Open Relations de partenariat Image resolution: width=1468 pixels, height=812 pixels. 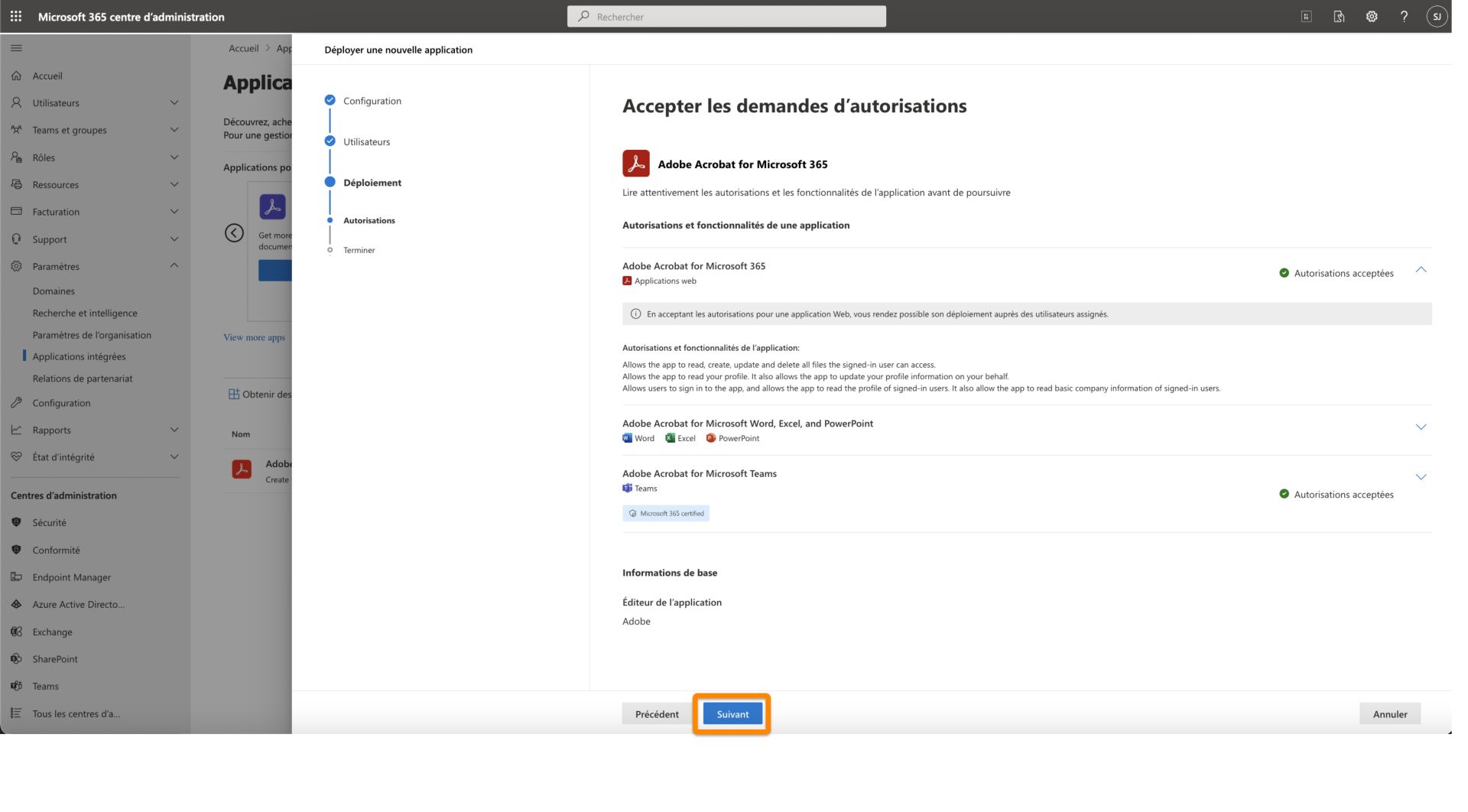[83, 378]
